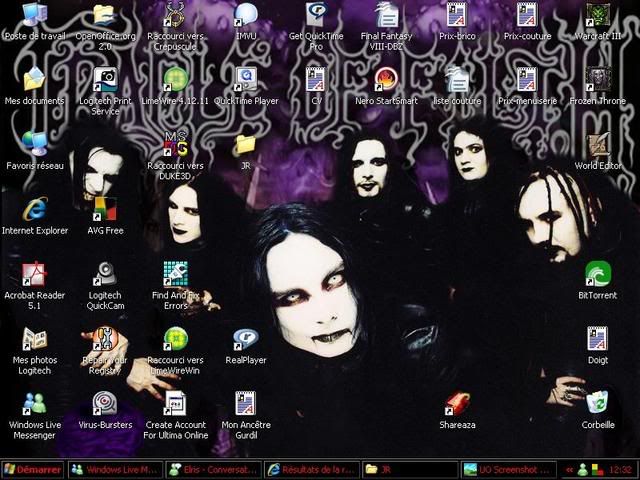Click the taskbar clock showing 12:32

coord(620,470)
